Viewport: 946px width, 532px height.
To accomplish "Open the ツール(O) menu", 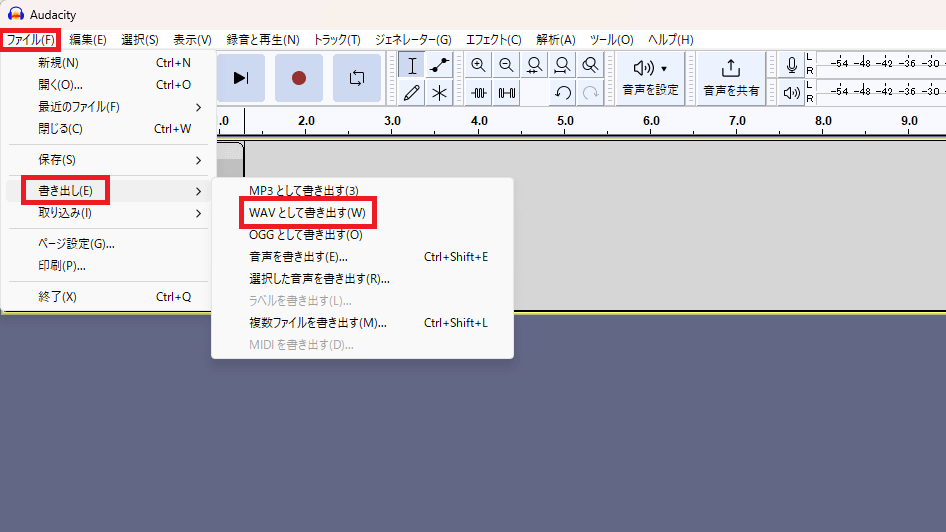I will pos(611,40).
